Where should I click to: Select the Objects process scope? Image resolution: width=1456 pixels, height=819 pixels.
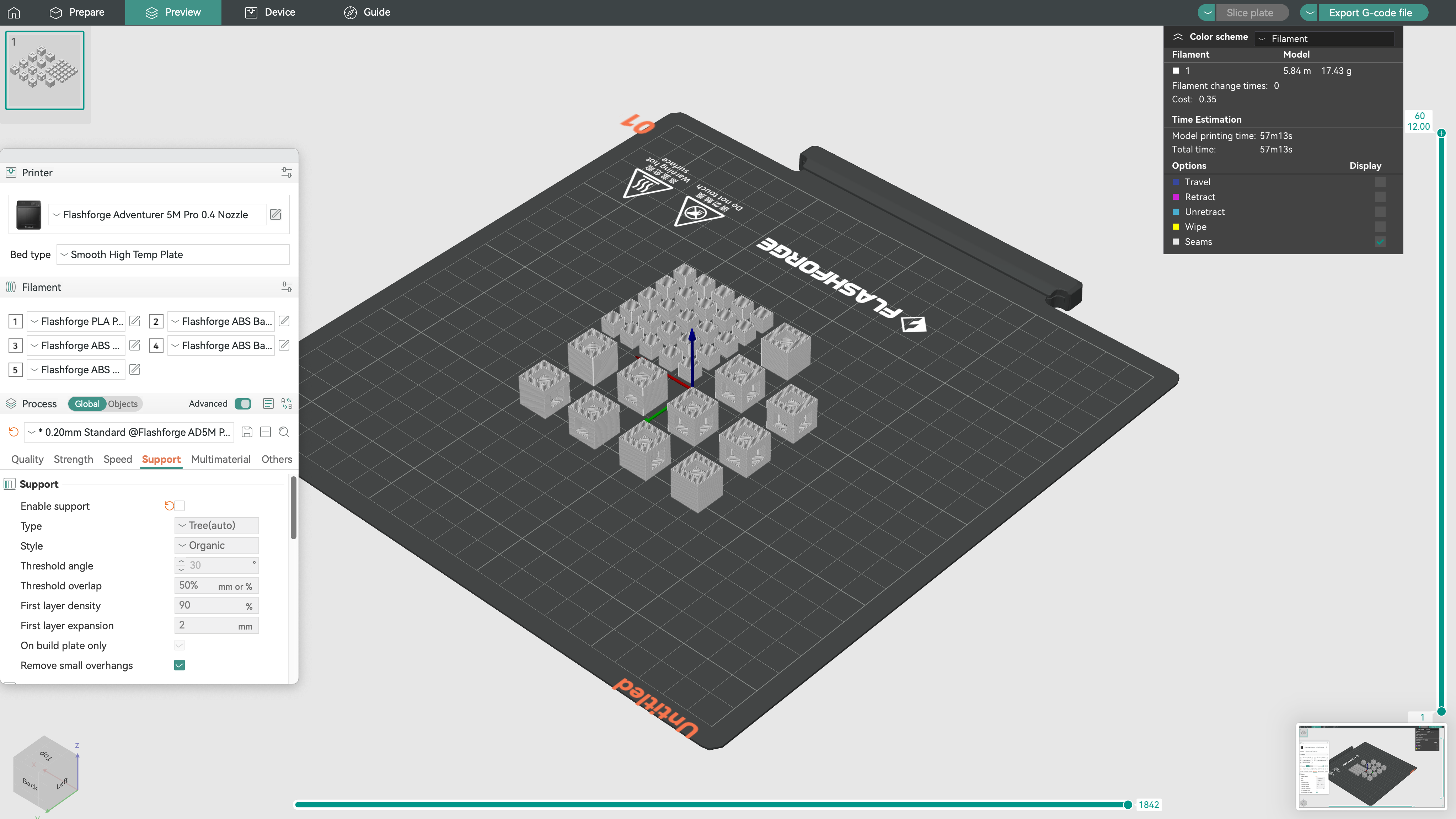pos(123,403)
